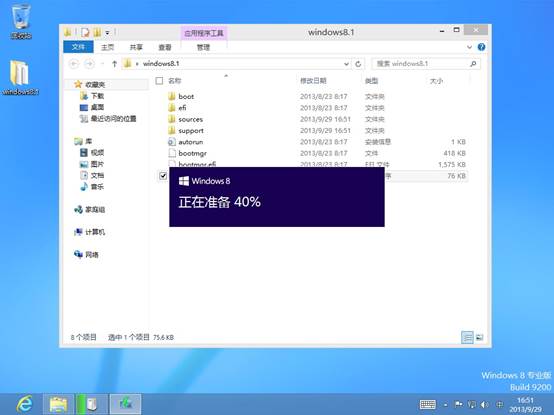
Task: Sort by the Type column header
Action: click(371, 81)
